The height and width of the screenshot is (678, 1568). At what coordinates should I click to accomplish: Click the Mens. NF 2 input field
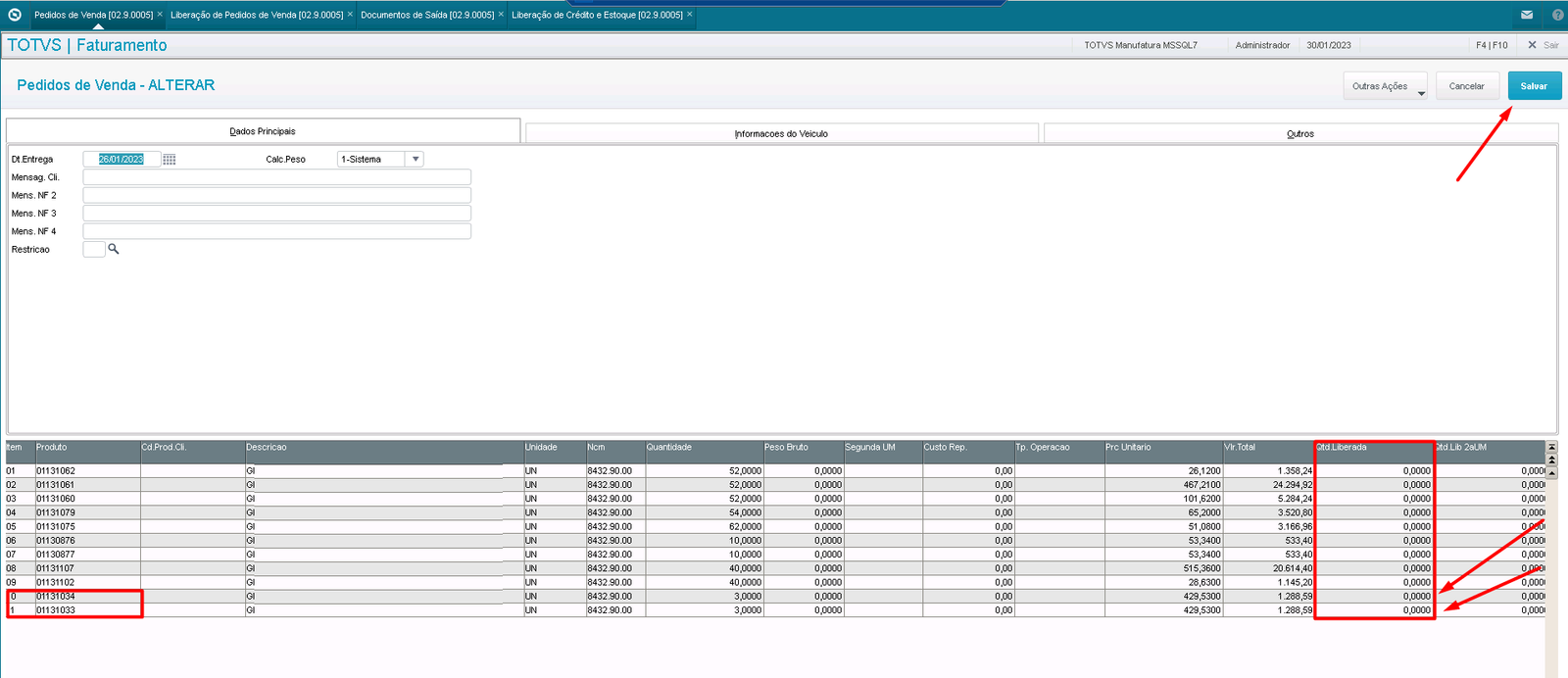click(276, 195)
